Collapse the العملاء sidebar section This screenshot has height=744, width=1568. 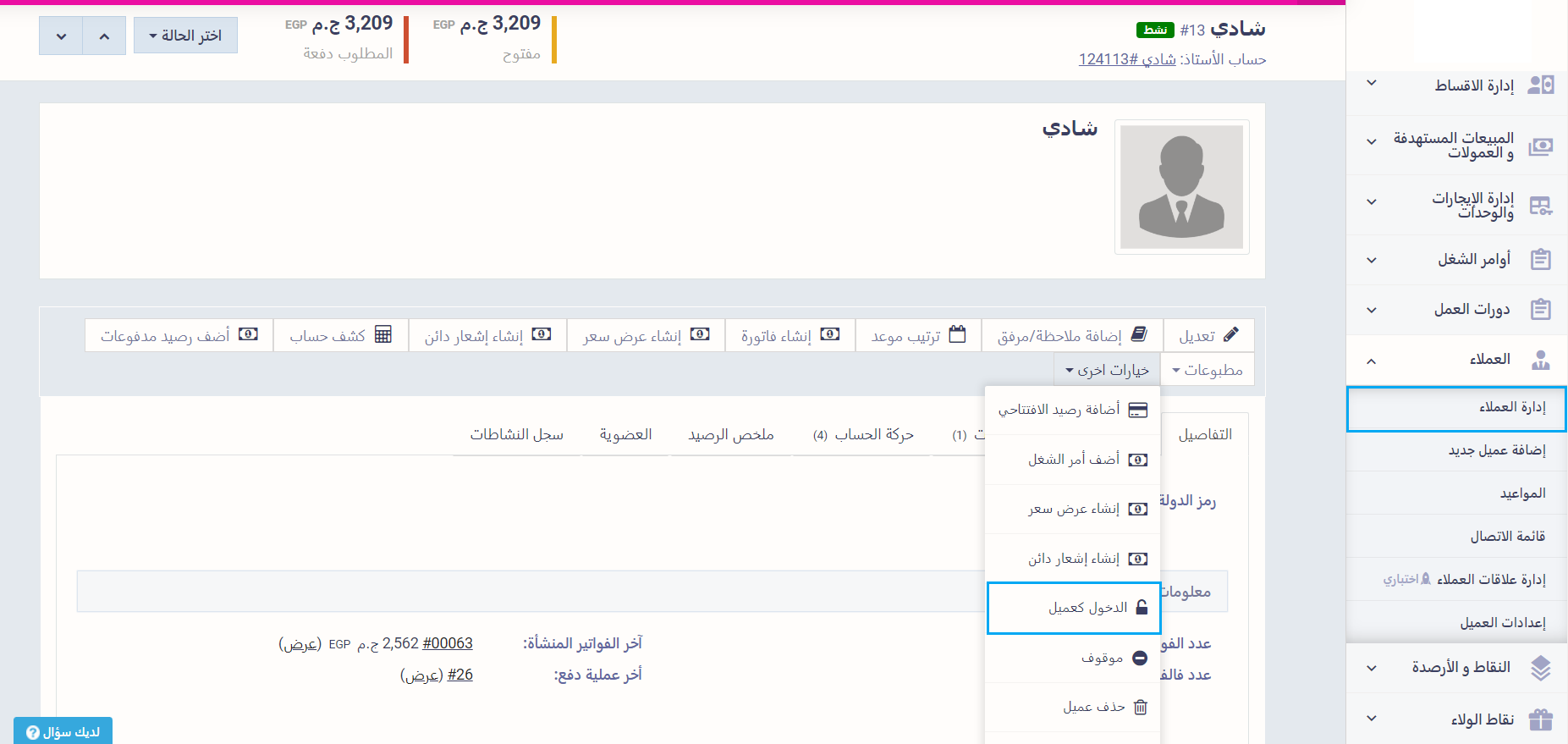click(x=1371, y=360)
